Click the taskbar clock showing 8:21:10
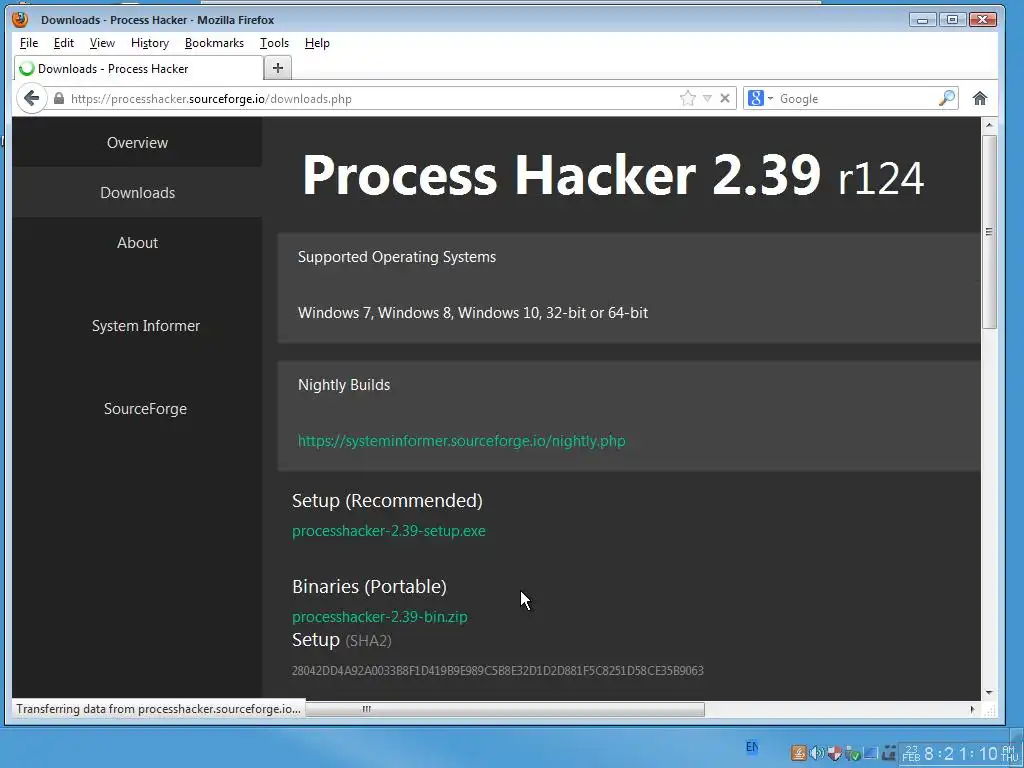The height and width of the screenshot is (768, 1024). pyautogui.click(x=960, y=754)
